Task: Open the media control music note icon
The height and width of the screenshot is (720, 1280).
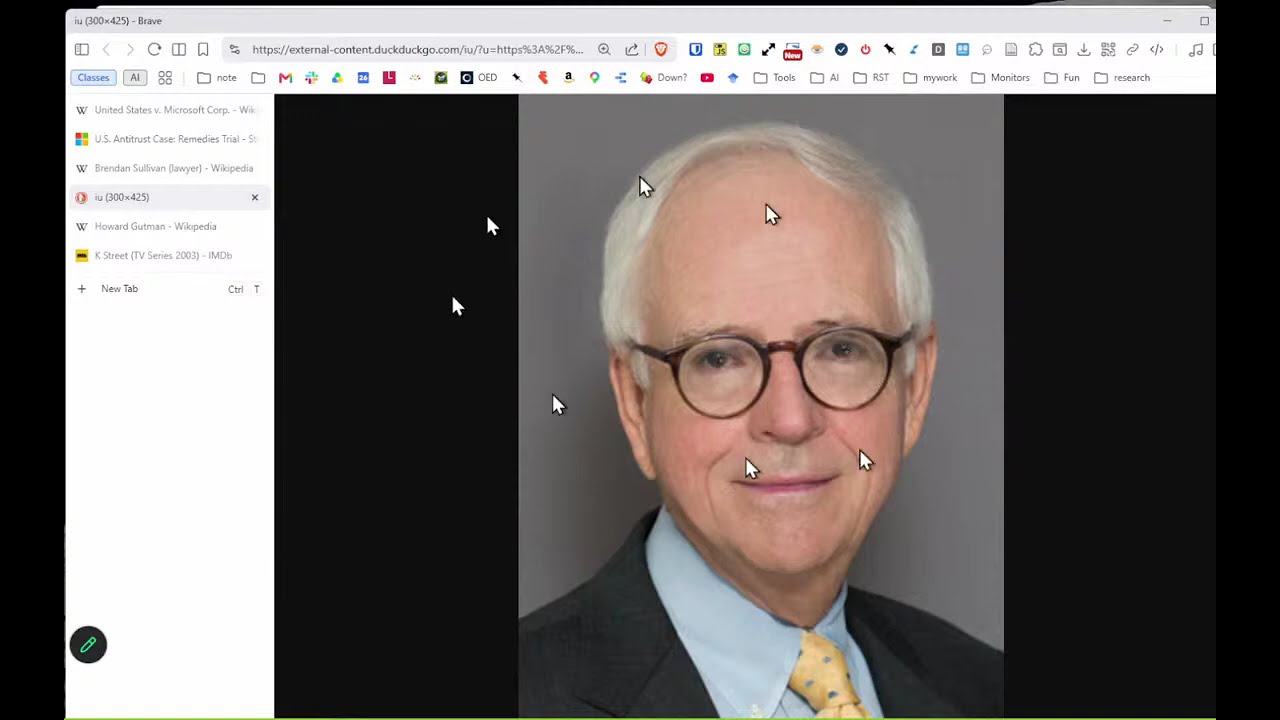Action: (1195, 49)
